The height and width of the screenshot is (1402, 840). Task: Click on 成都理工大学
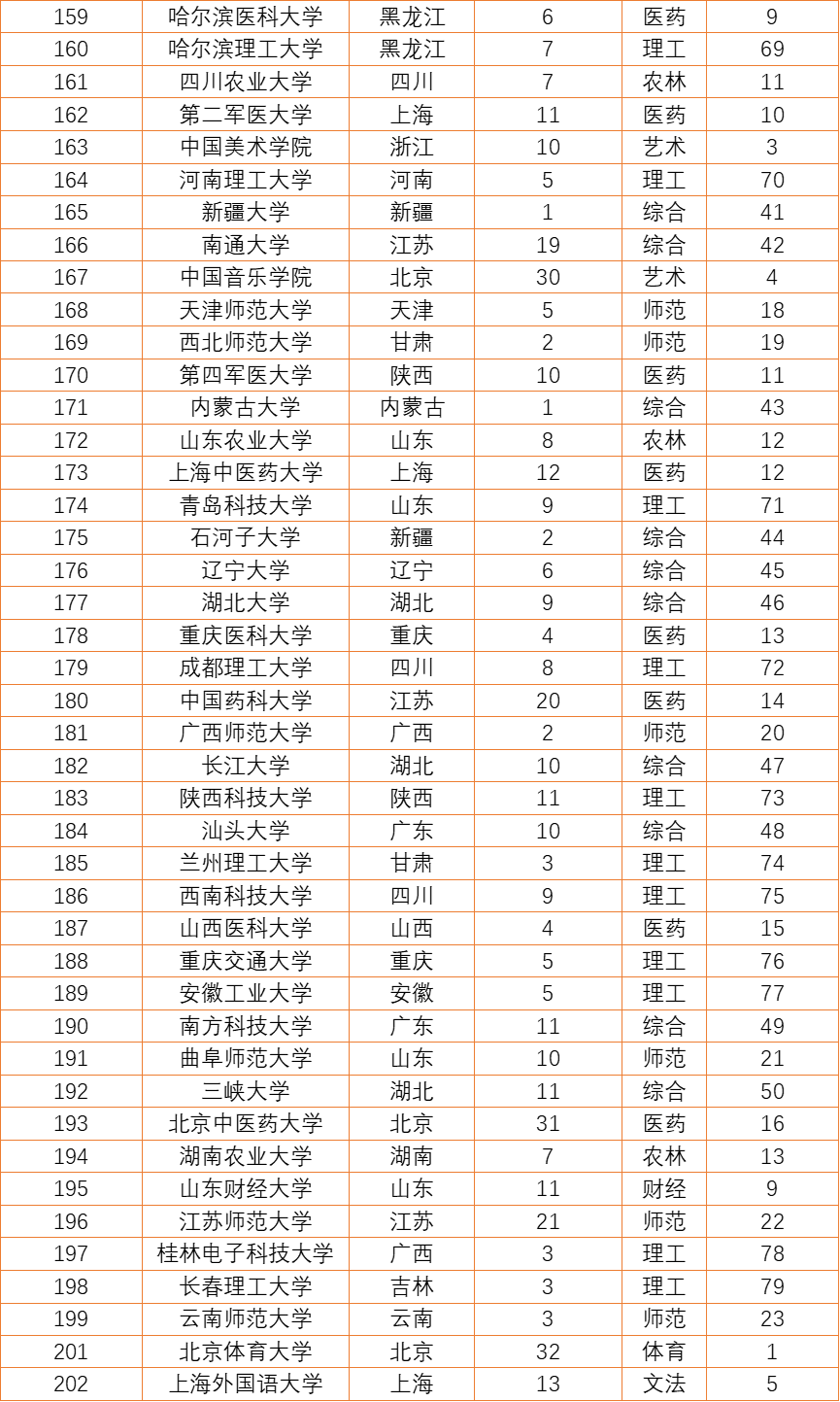(246, 667)
